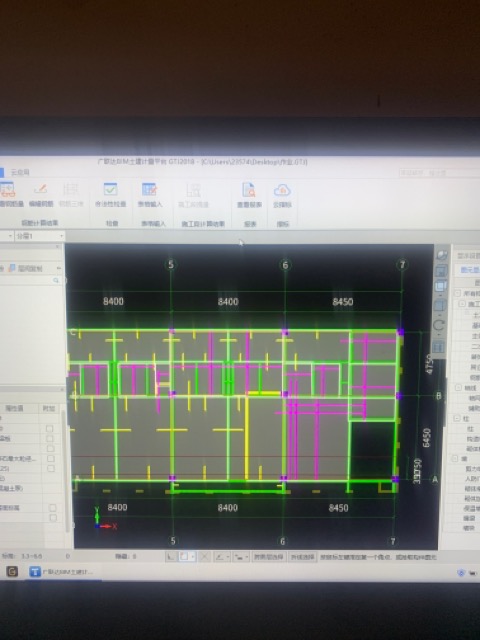Collapse the 轴线 tree node in right panel
Viewport: 480px width, 640px height.
tap(458, 387)
